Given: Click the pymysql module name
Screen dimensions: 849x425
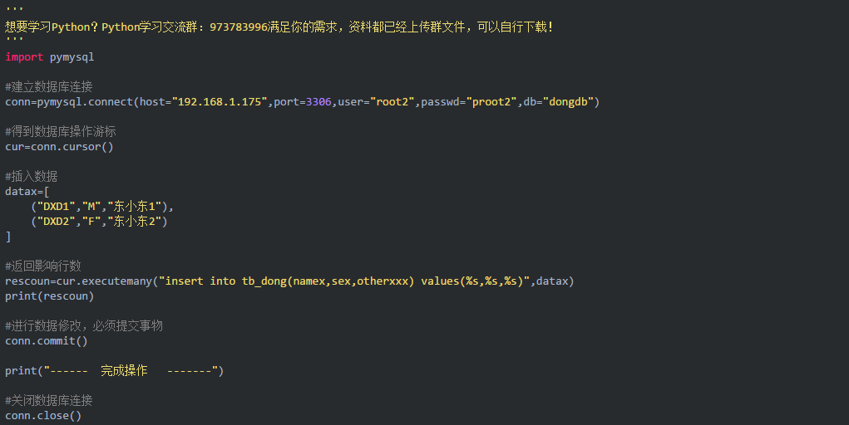Looking at the screenshot, I should click(x=72, y=57).
